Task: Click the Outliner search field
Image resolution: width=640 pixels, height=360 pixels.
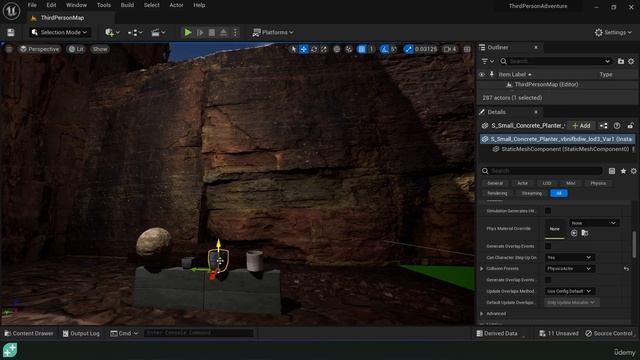Action: (x=556, y=61)
